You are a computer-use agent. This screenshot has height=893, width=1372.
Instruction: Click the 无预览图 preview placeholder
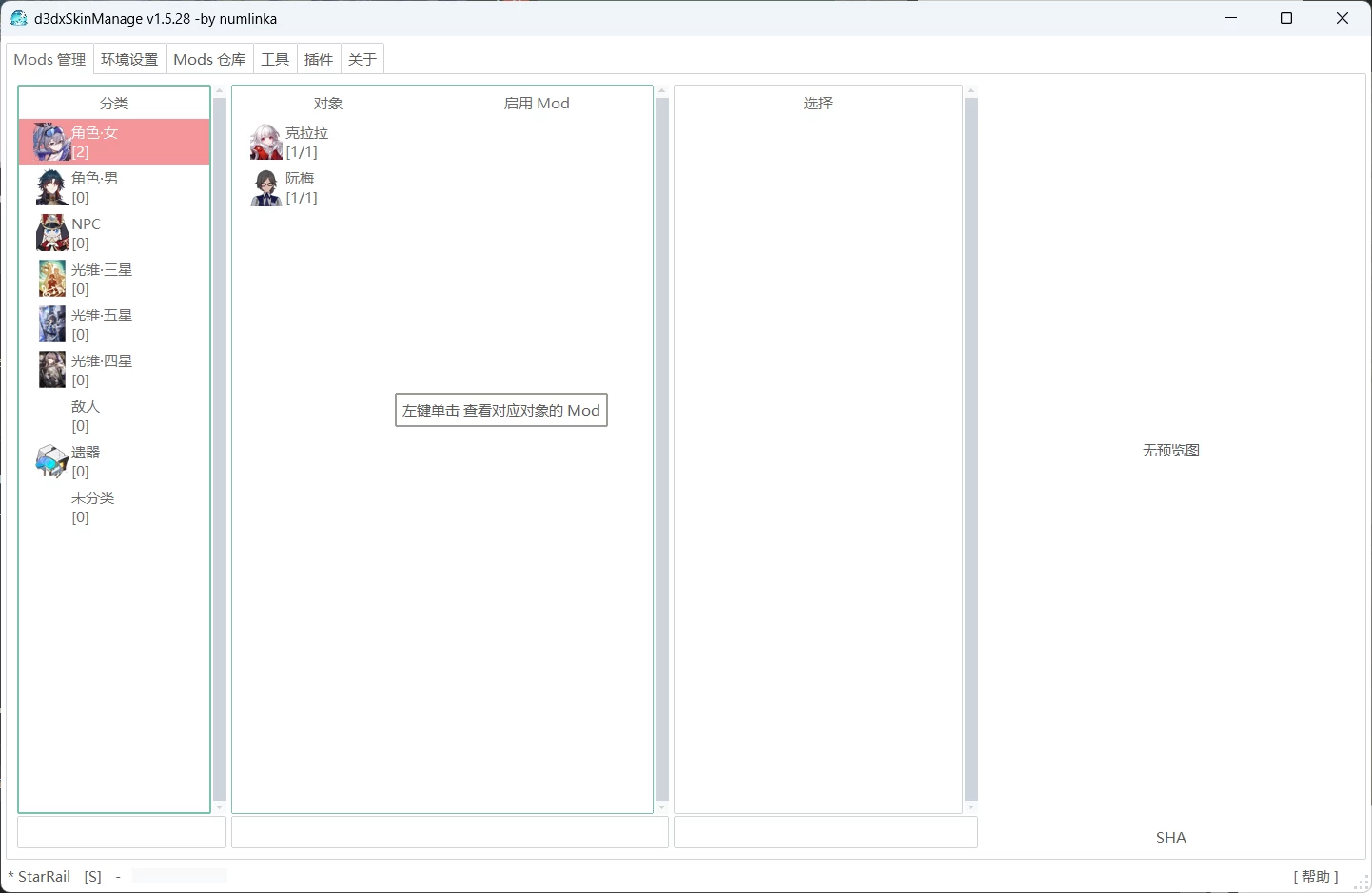tap(1171, 450)
